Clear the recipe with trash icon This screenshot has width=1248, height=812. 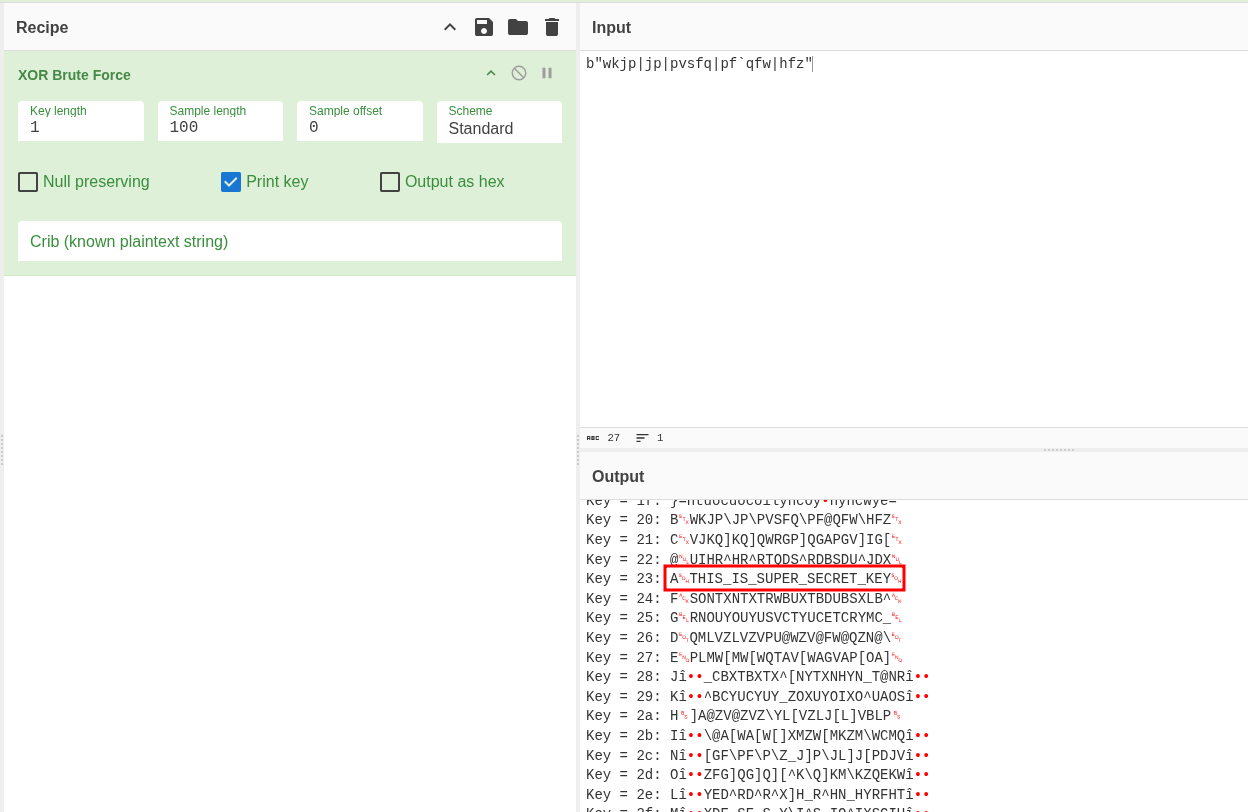[552, 27]
